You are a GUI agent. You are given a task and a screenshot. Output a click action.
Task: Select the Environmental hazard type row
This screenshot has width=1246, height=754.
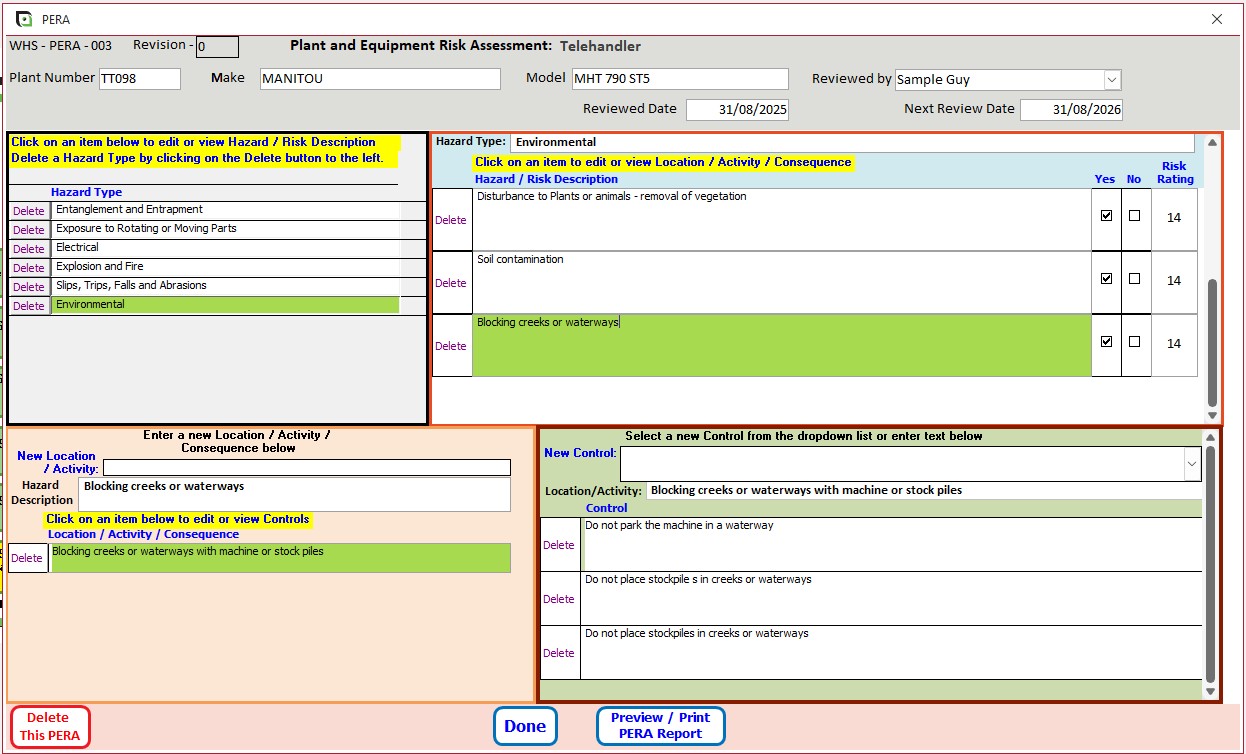[x=225, y=305]
